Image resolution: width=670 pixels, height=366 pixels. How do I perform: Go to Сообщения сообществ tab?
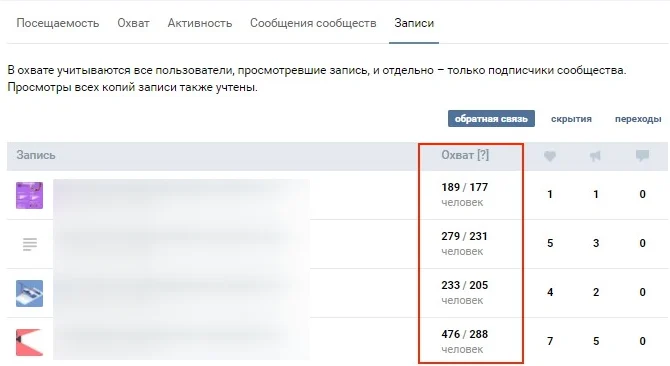(x=313, y=23)
